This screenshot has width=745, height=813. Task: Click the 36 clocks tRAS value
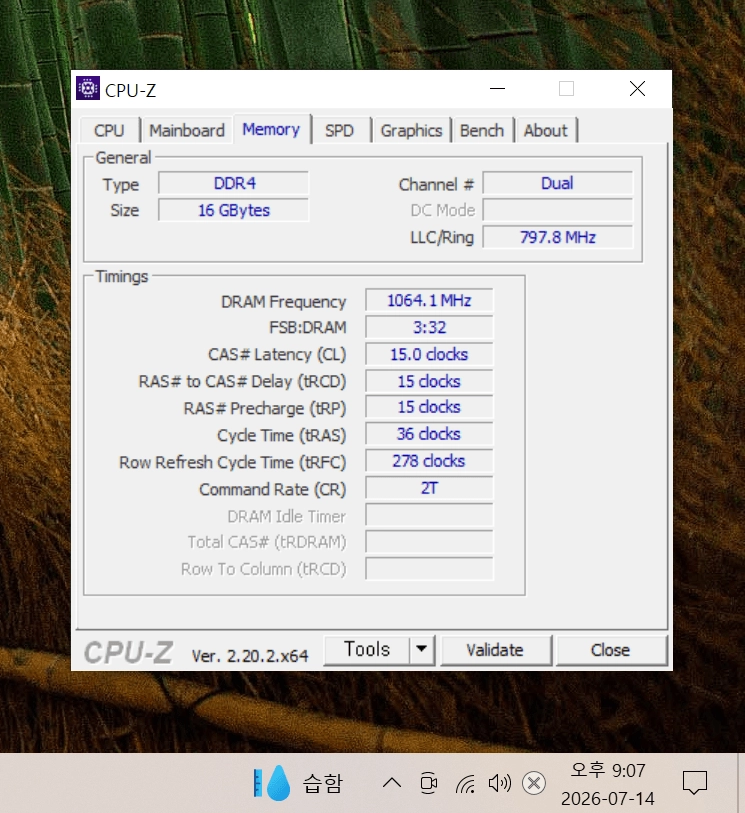429,434
